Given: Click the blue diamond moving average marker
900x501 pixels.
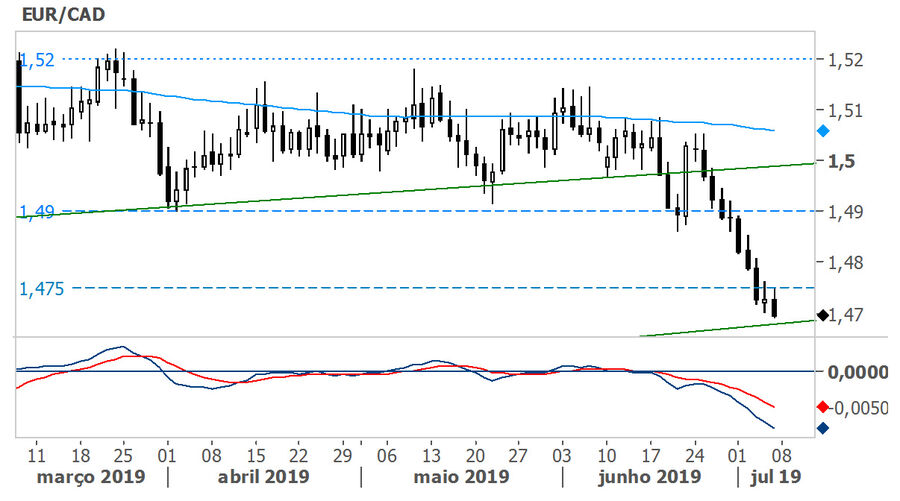Looking at the screenshot, I should 823,131.
